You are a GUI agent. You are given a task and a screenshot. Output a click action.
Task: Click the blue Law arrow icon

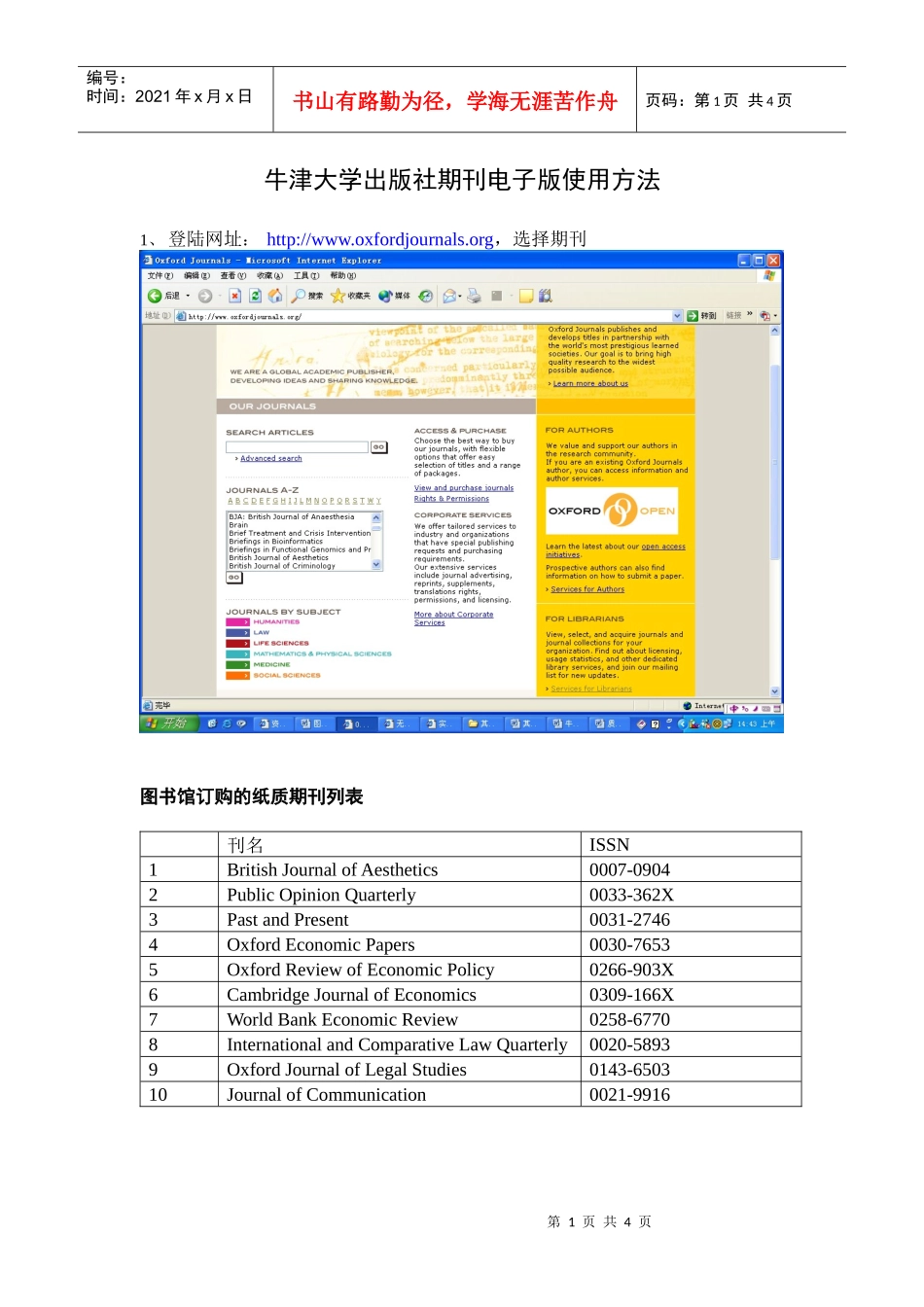(x=238, y=632)
